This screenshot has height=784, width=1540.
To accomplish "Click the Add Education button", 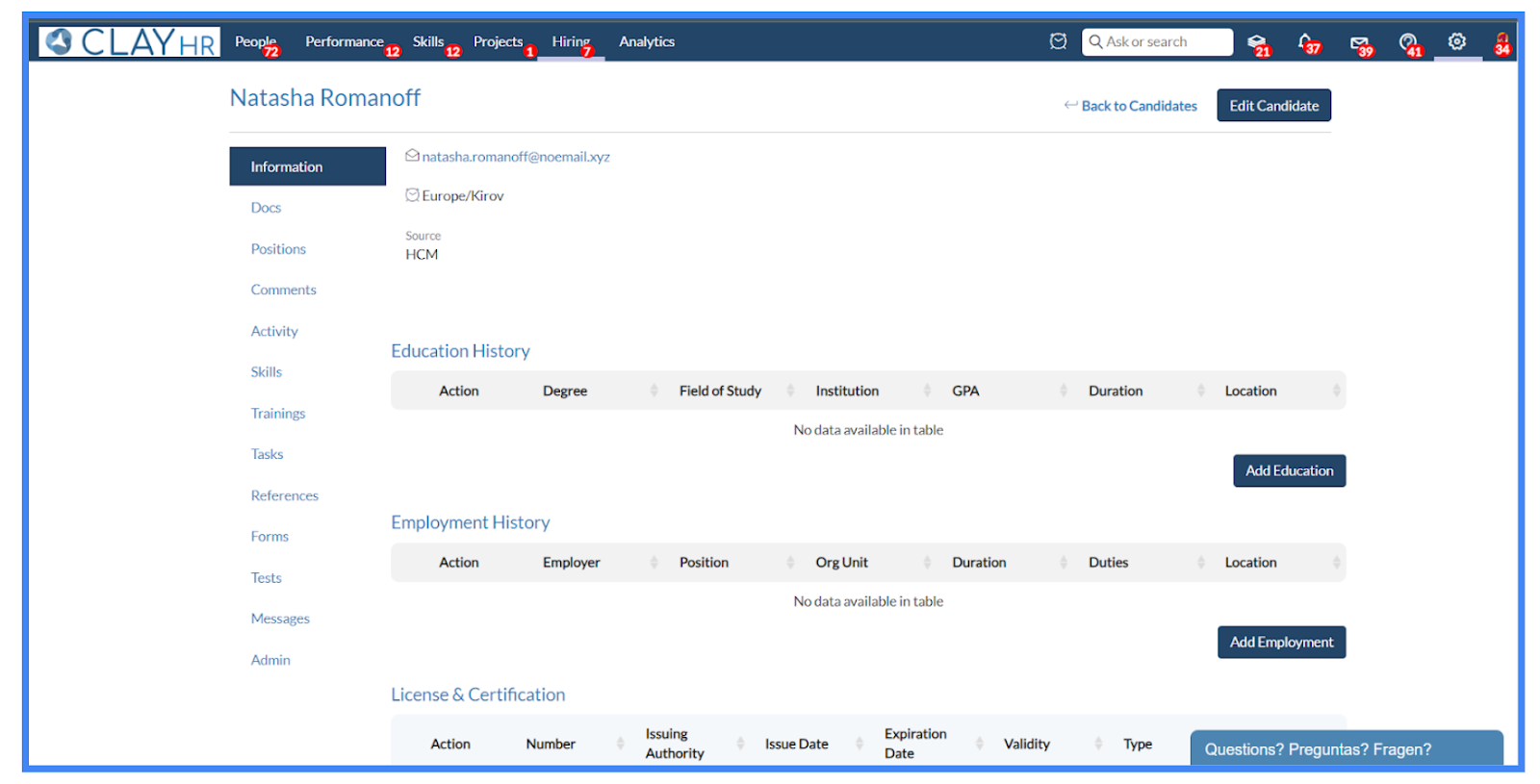I will click(1289, 470).
